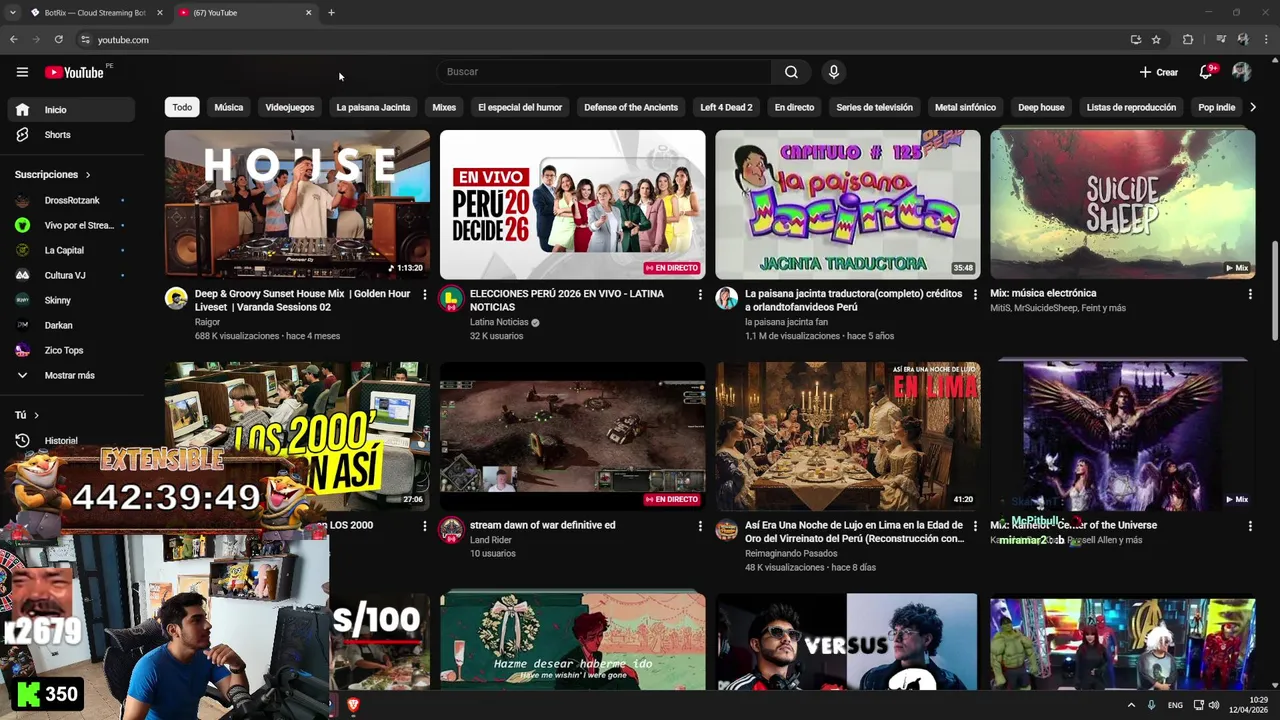This screenshot has width=1280, height=720.
Task: Open the La paisana Jacinta traductora thumbnail
Action: (x=847, y=204)
